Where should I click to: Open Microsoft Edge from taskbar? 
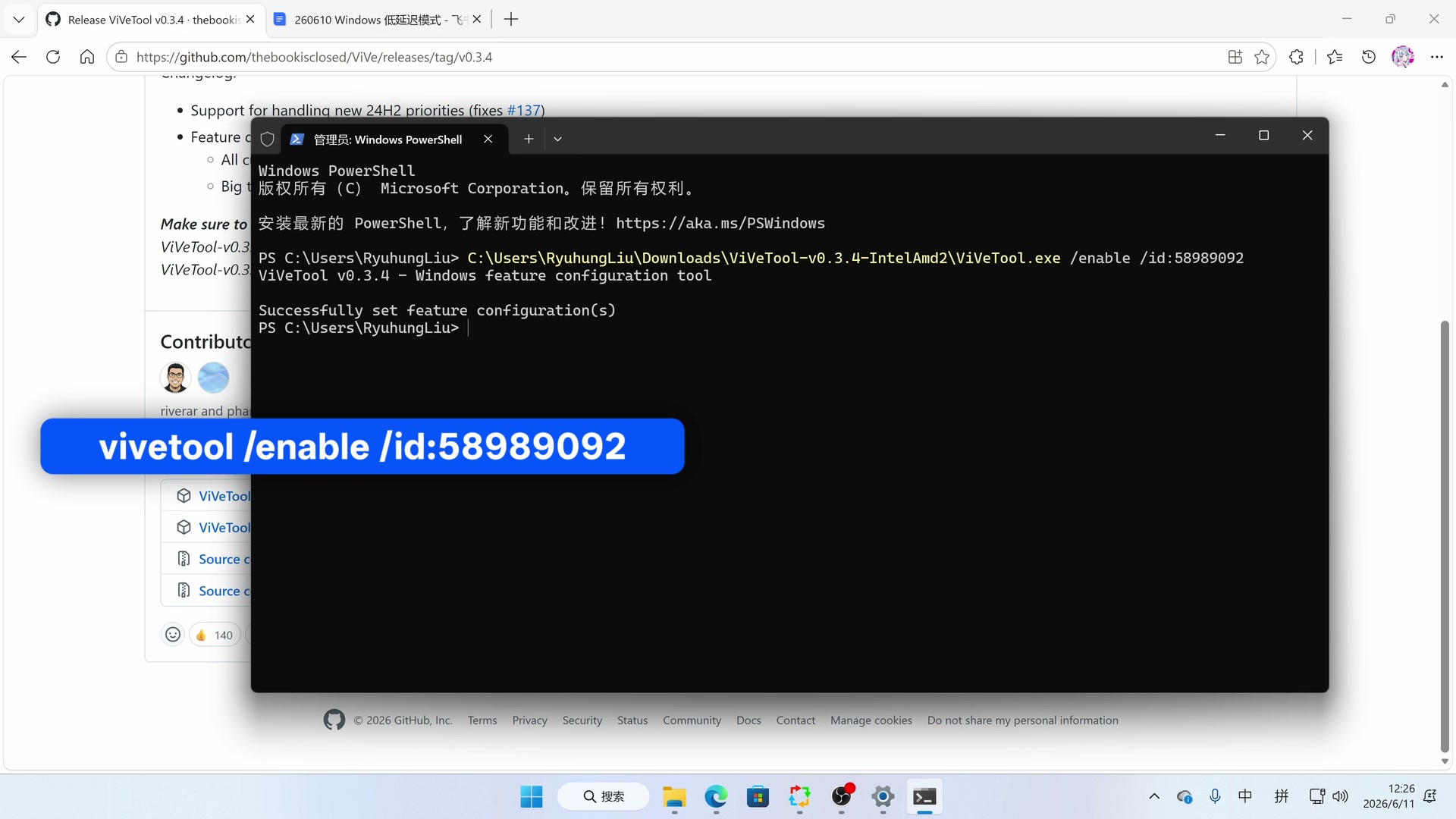pos(716,797)
